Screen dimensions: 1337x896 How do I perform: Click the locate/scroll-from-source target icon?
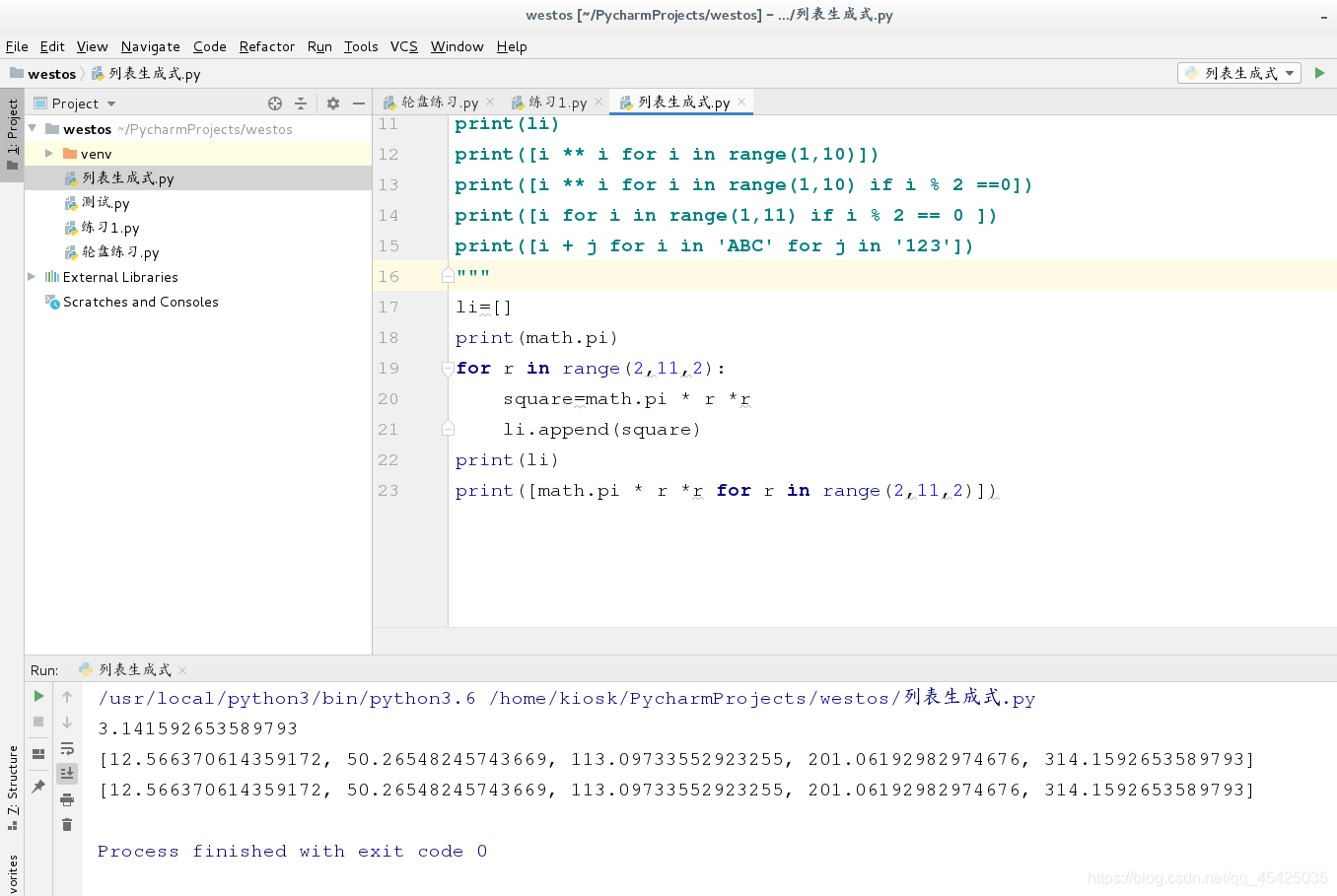tap(275, 103)
